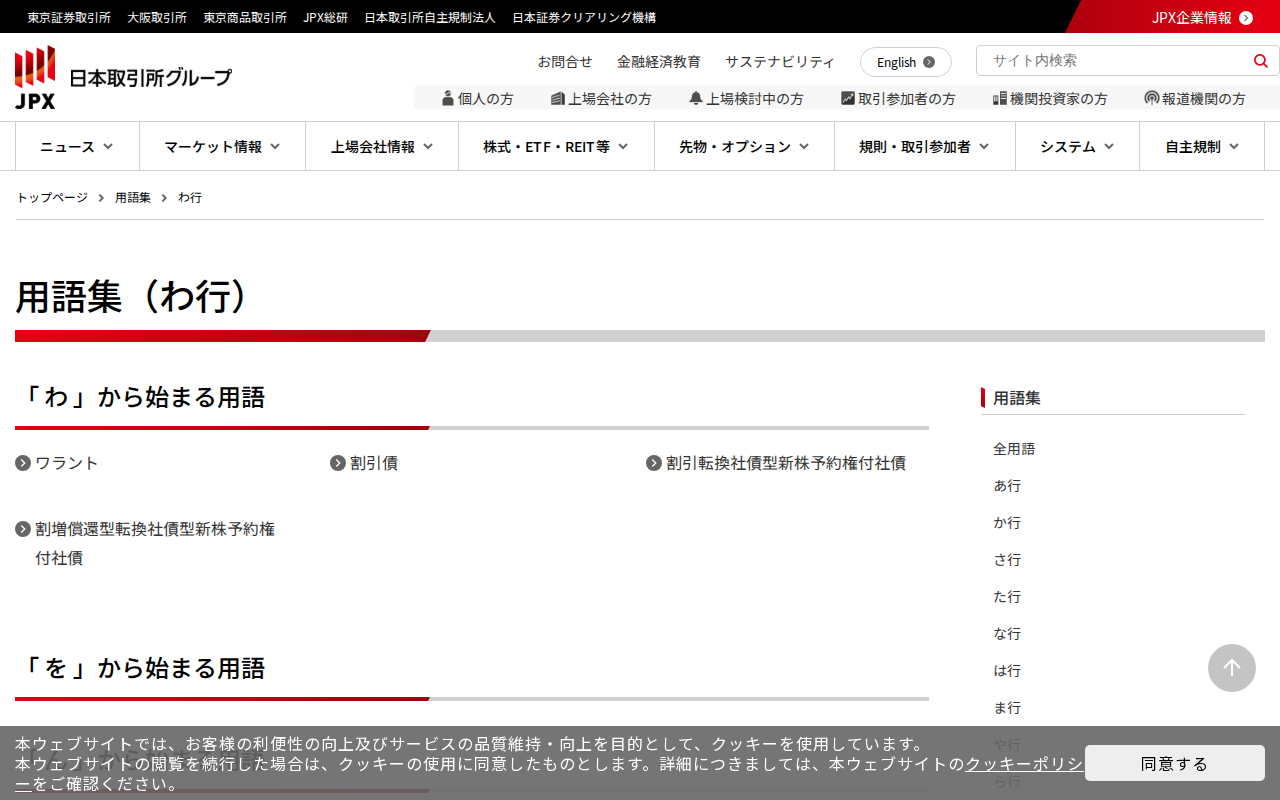
Task: Click the building icon beside 上場会社の方
Action: pyautogui.click(x=558, y=98)
